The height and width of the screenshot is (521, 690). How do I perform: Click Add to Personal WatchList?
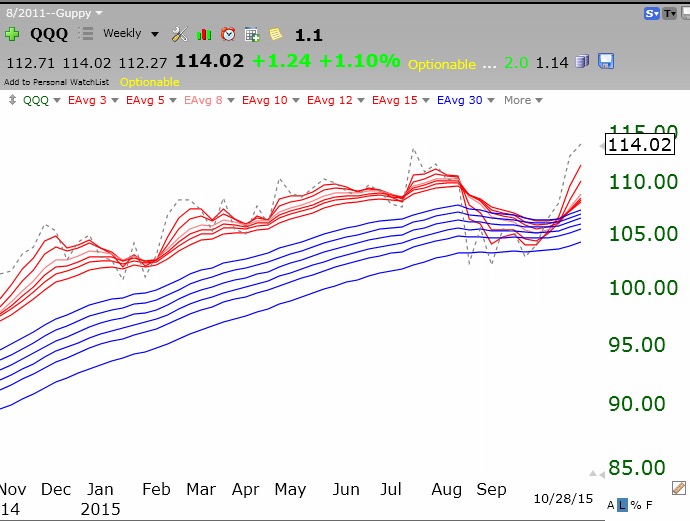click(x=56, y=82)
